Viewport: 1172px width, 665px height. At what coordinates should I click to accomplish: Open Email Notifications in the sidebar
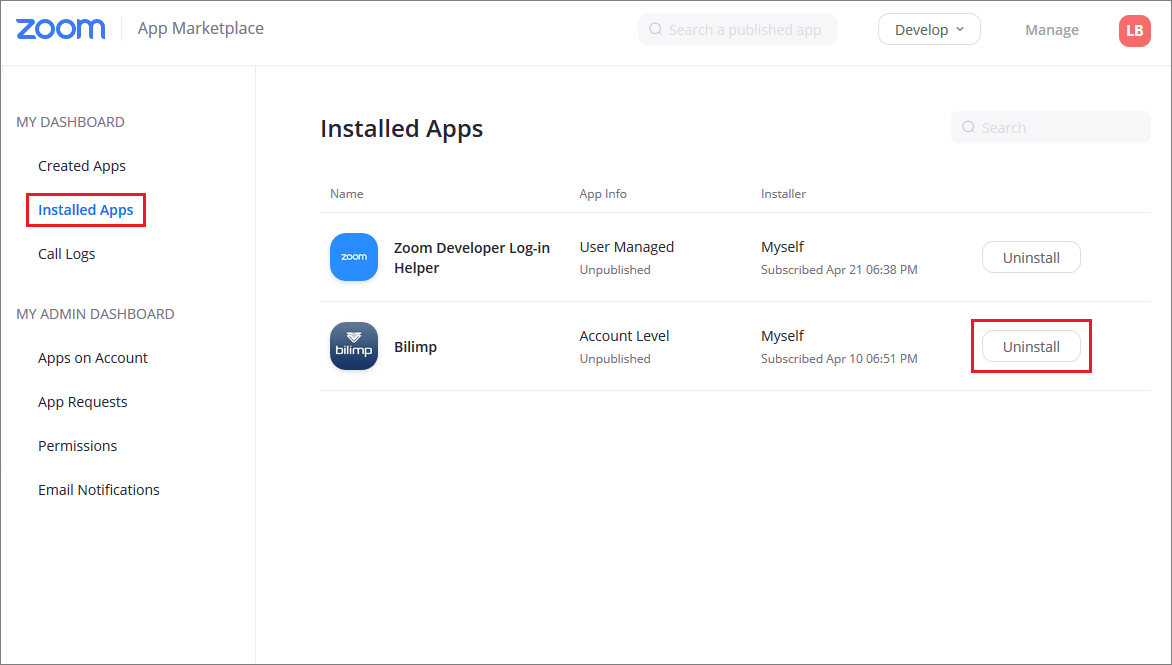click(x=99, y=490)
